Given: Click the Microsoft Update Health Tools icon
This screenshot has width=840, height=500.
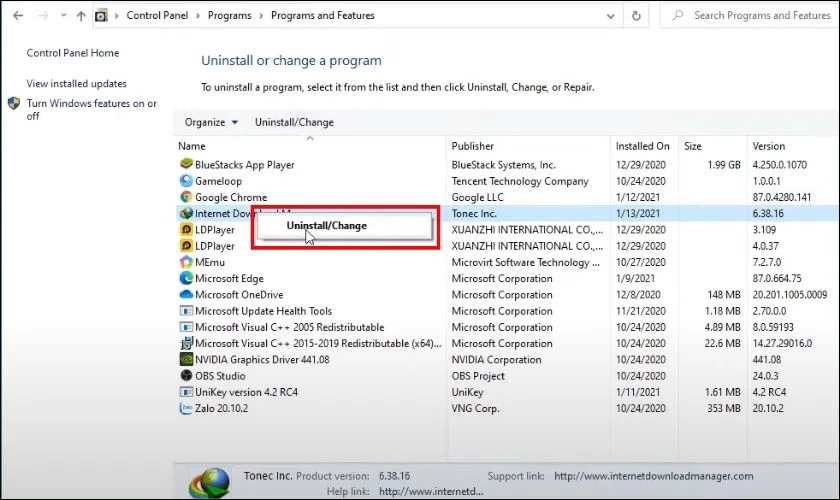Looking at the screenshot, I should (186, 310).
